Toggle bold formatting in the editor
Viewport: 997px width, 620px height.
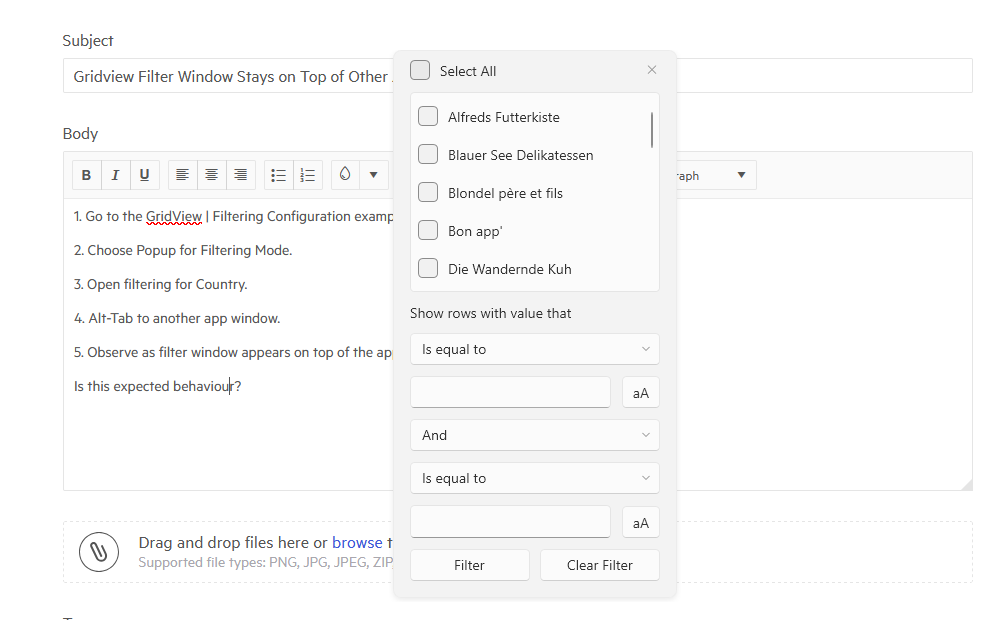[x=86, y=175]
